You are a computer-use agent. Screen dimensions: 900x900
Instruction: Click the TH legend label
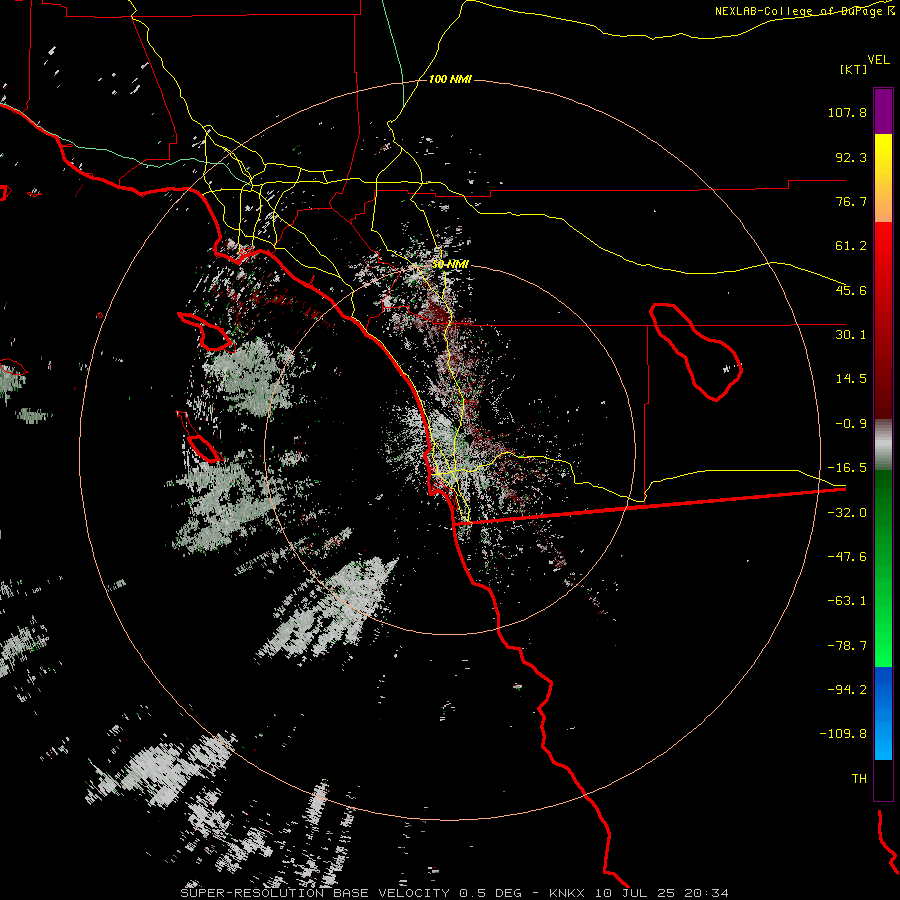click(x=859, y=779)
